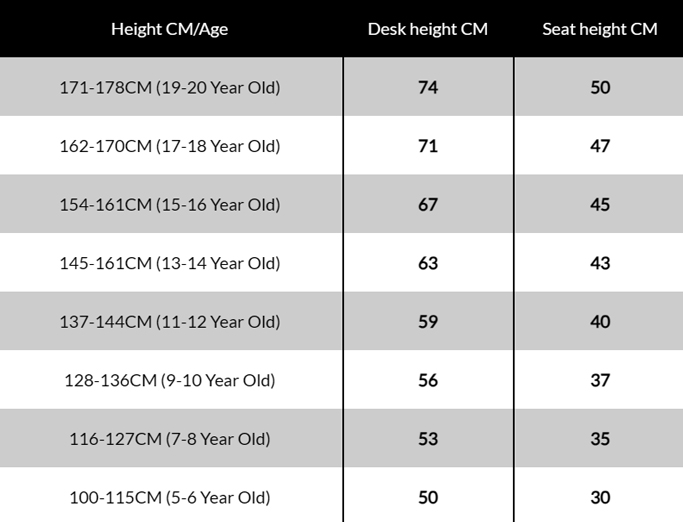Select the 137-144CM (11-12 Year Old) row
Viewport: 683px width, 522px height.
pos(342,321)
